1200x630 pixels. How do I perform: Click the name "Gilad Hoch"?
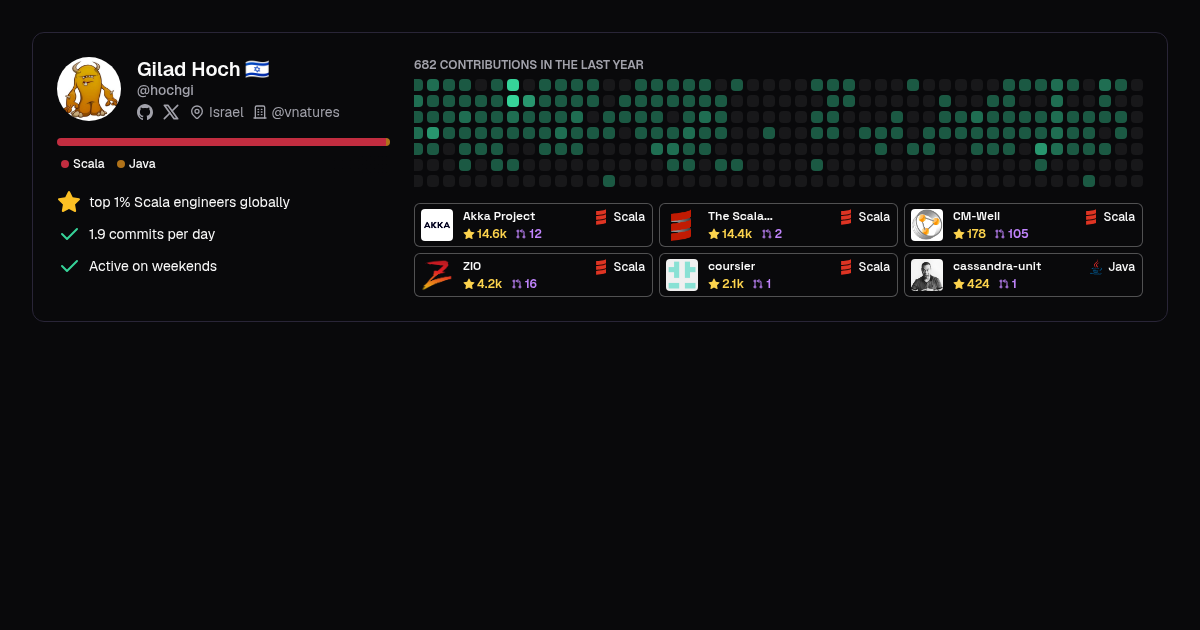pyautogui.click(x=189, y=69)
